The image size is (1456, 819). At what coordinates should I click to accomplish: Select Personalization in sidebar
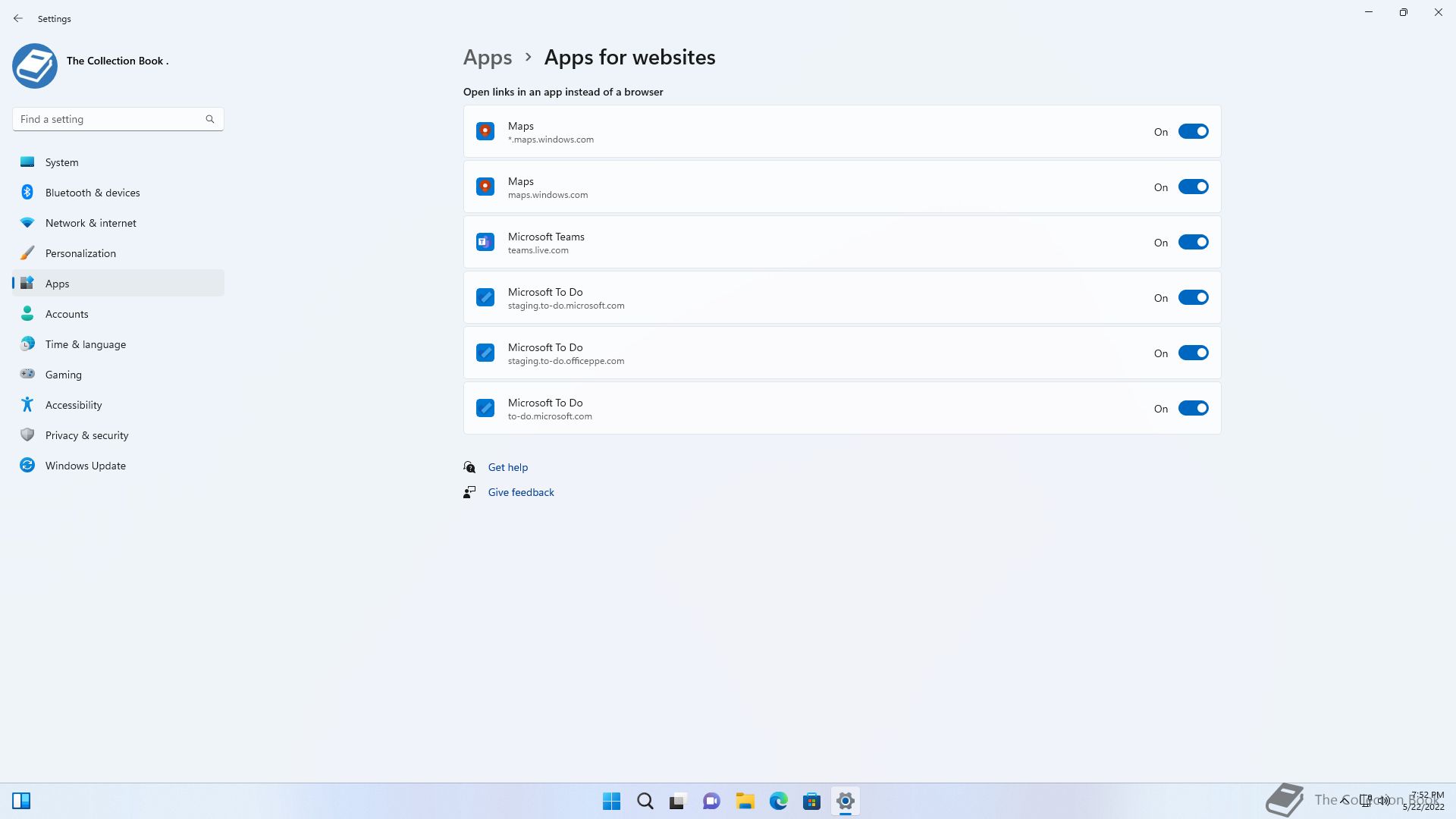118,253
